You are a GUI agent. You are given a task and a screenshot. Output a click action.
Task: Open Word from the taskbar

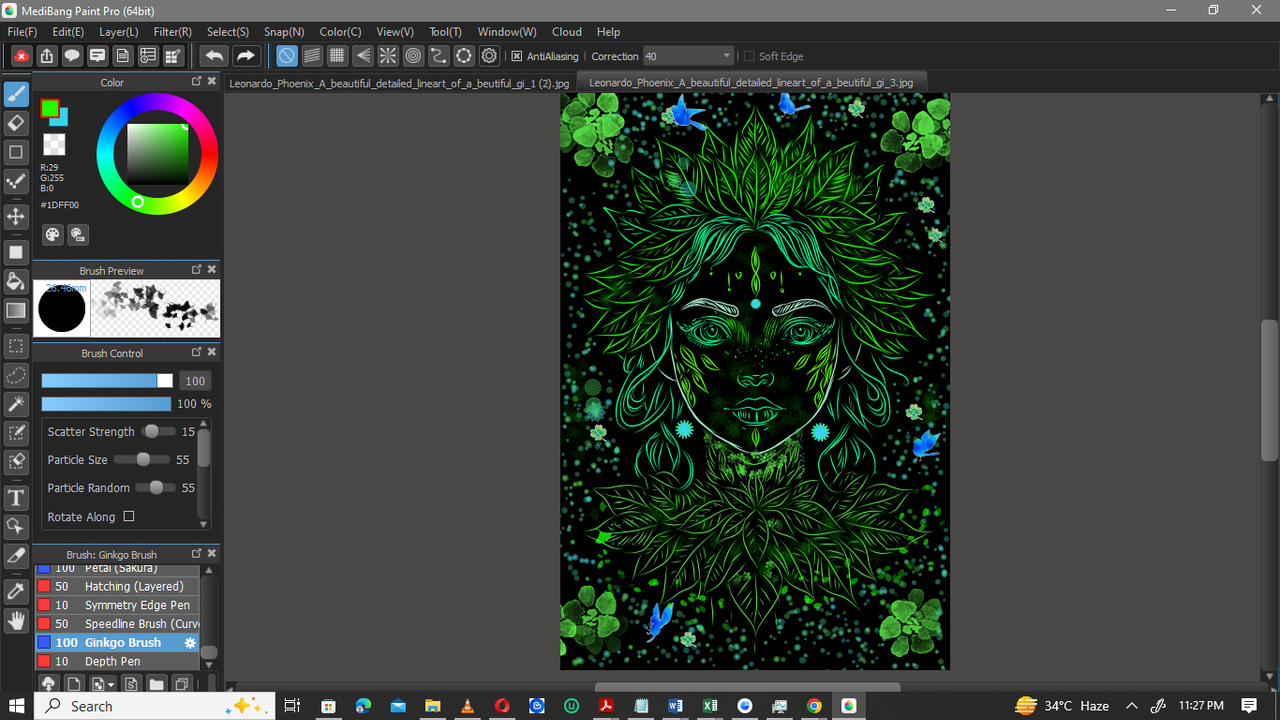(675, 706)
